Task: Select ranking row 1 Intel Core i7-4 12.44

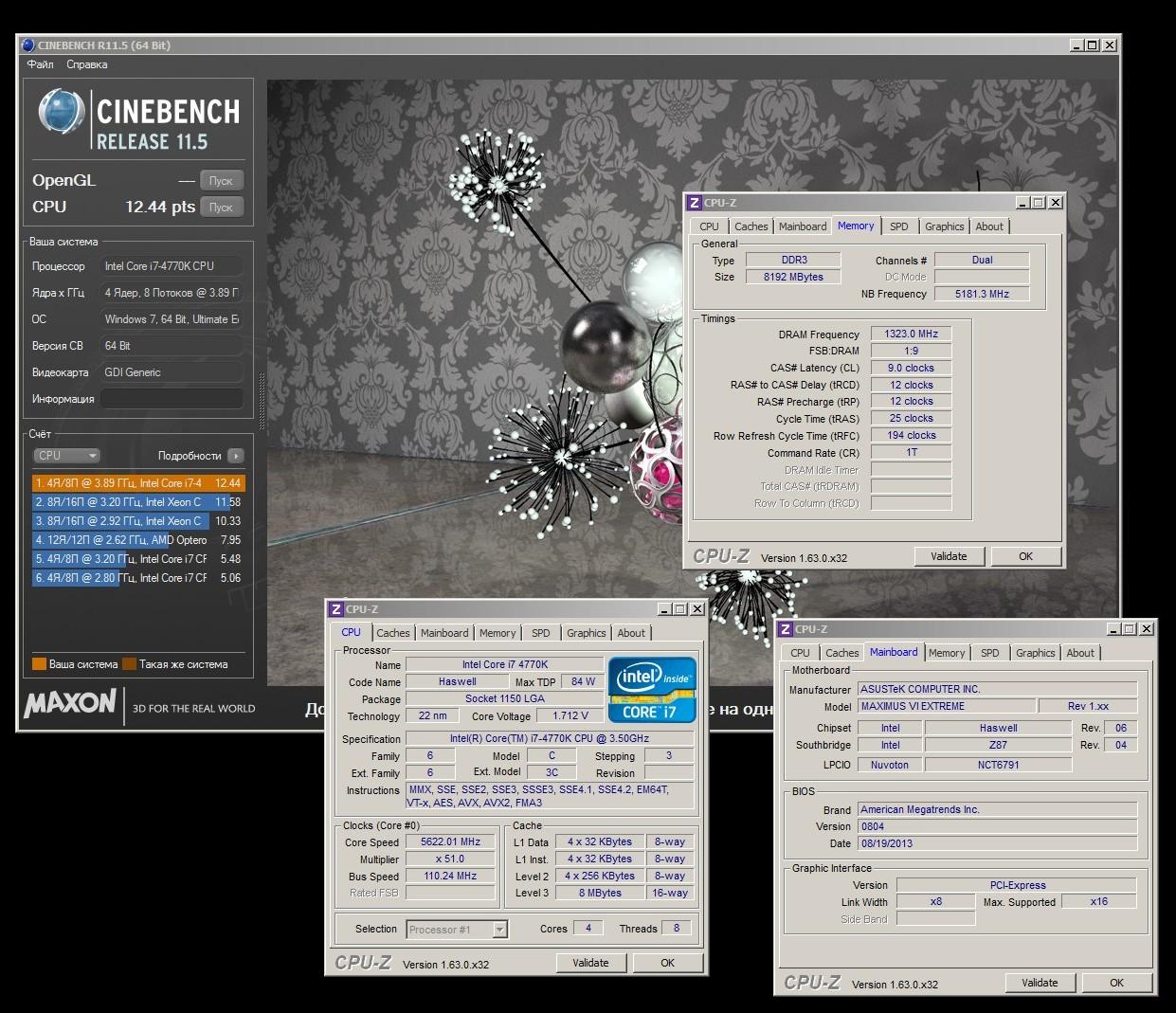Action: click(138, 483)
